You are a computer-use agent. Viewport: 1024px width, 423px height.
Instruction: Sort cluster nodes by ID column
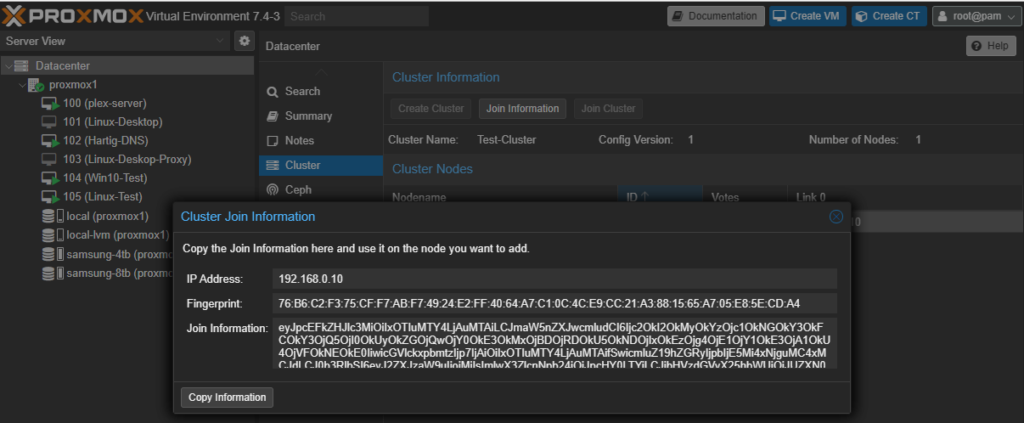coord(660,196)
